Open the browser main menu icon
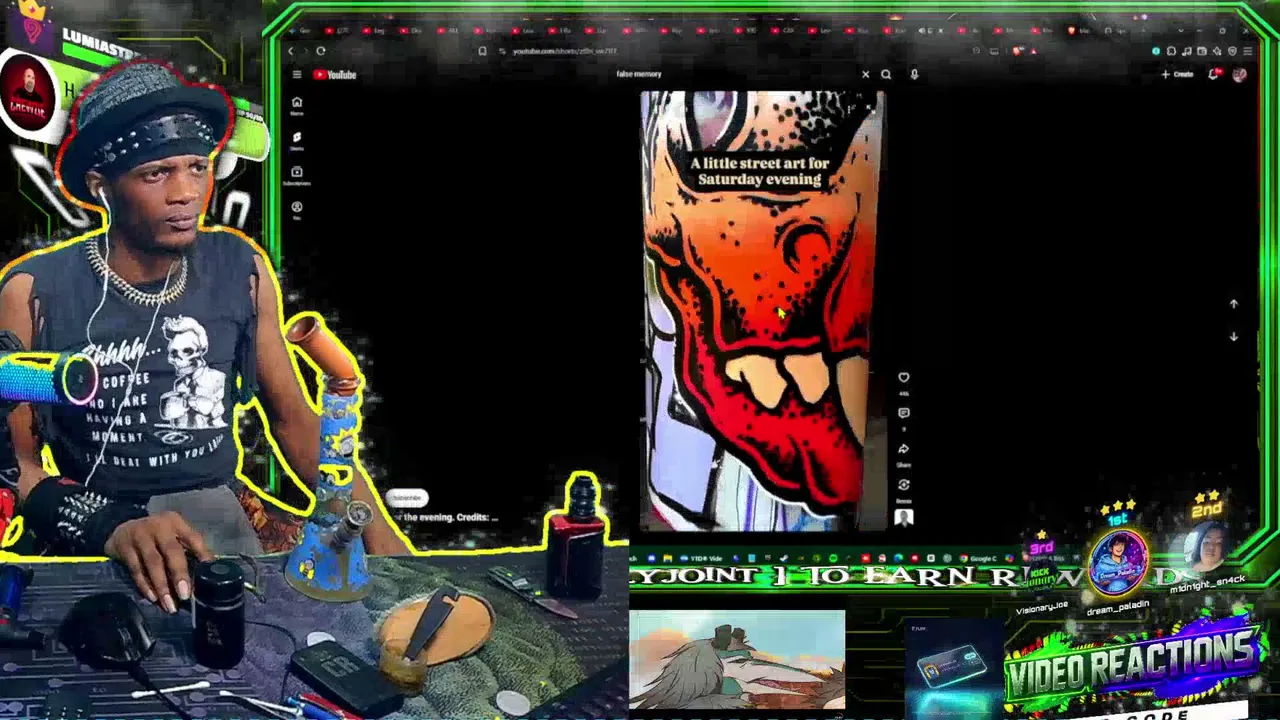 point(1247,51)
